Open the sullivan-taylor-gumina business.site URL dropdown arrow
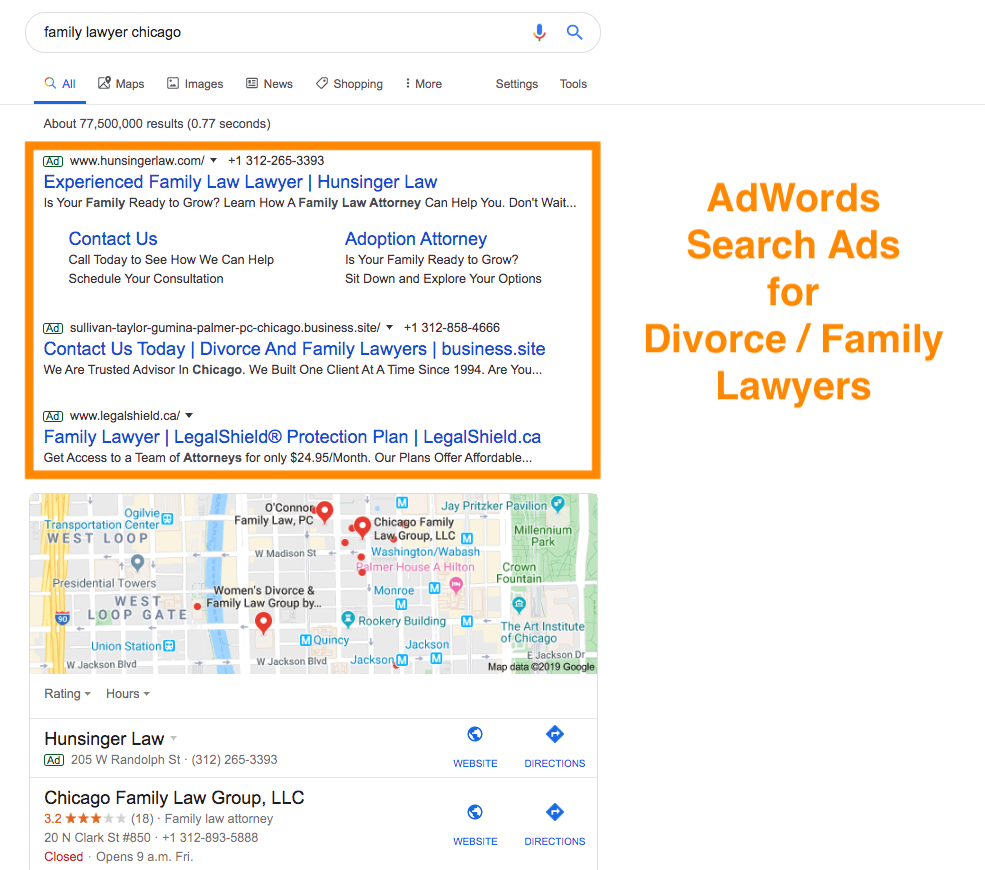Screen dimensions: 985x870 (389, 327)
